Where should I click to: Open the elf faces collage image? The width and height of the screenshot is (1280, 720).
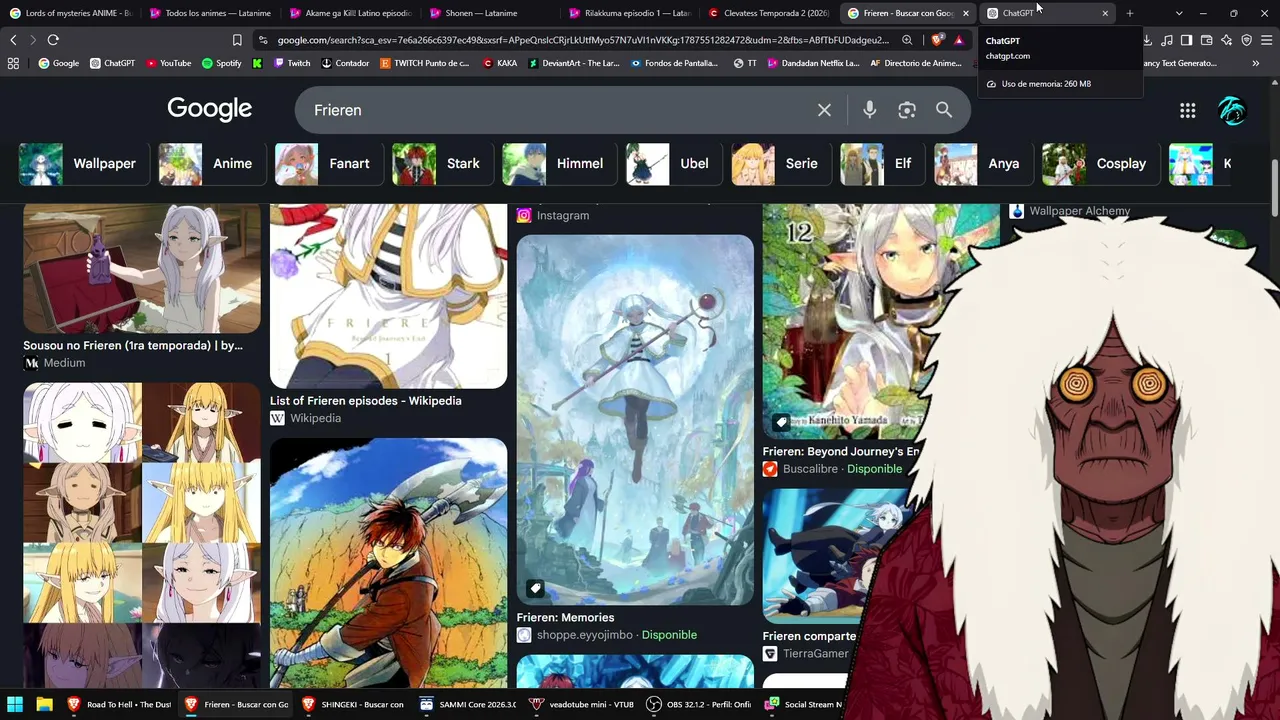(x=142, y=535)
